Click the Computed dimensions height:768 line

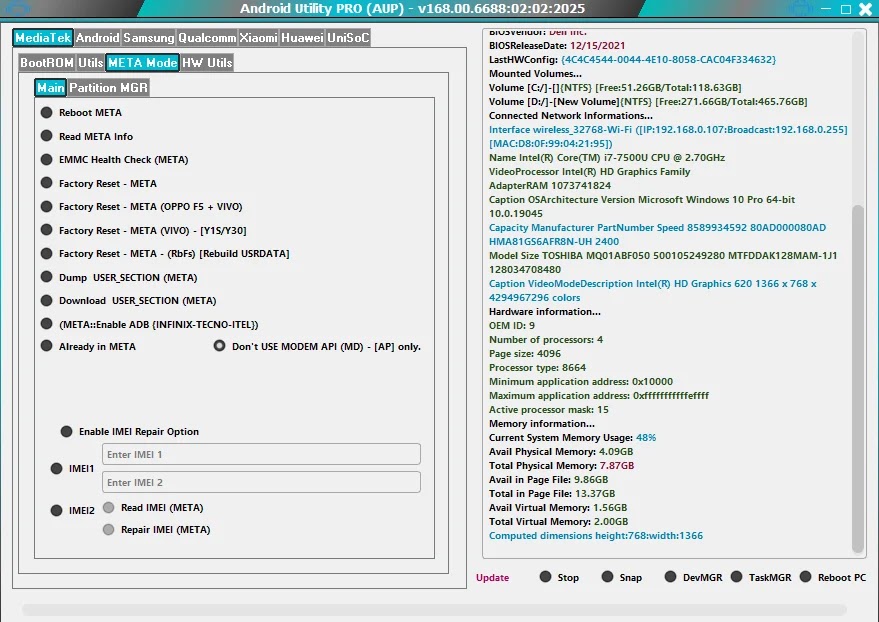point(596,536)
